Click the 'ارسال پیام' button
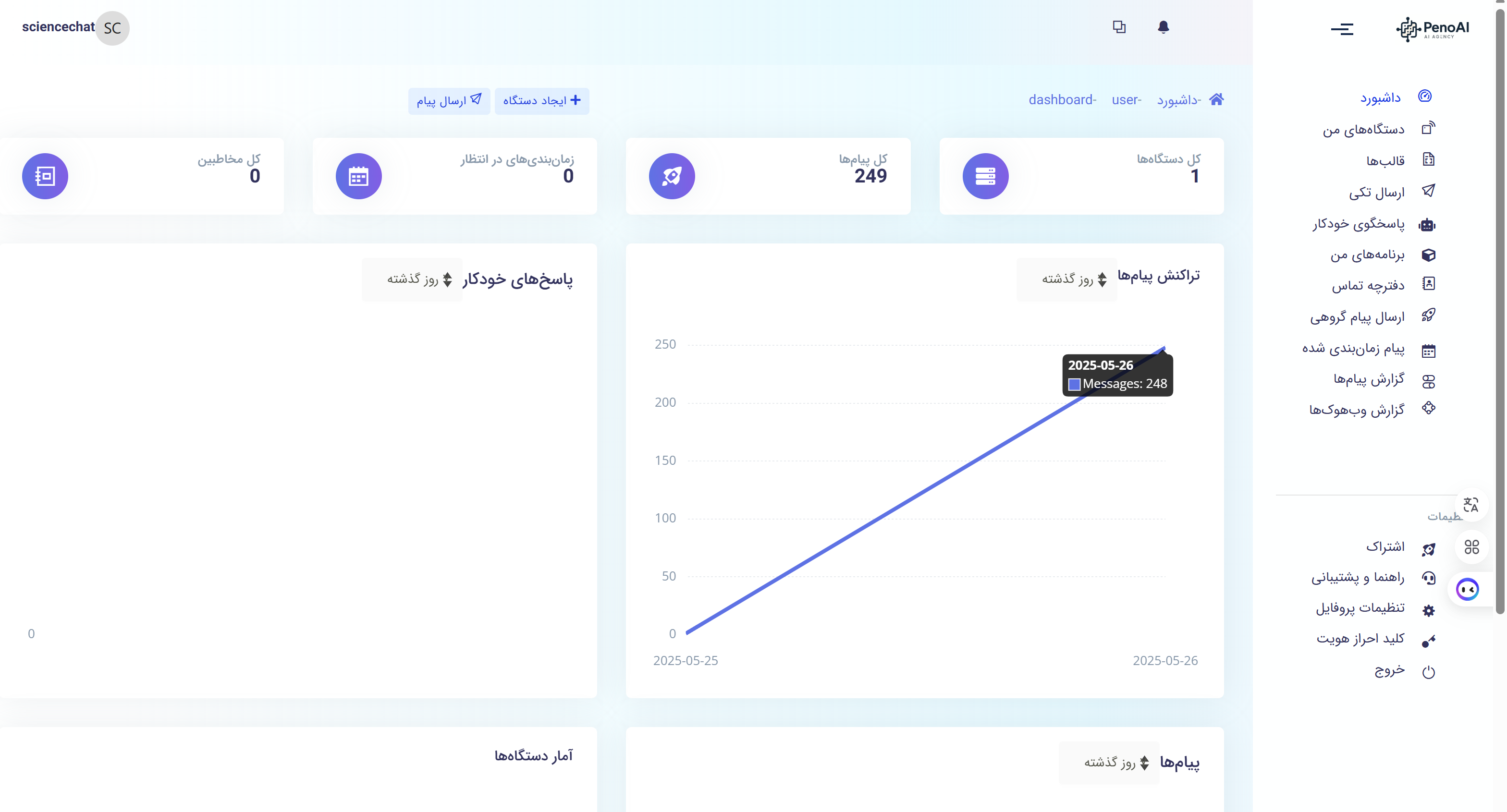Viewport: 1507px width, 812px height. click(x=449, y=100)
